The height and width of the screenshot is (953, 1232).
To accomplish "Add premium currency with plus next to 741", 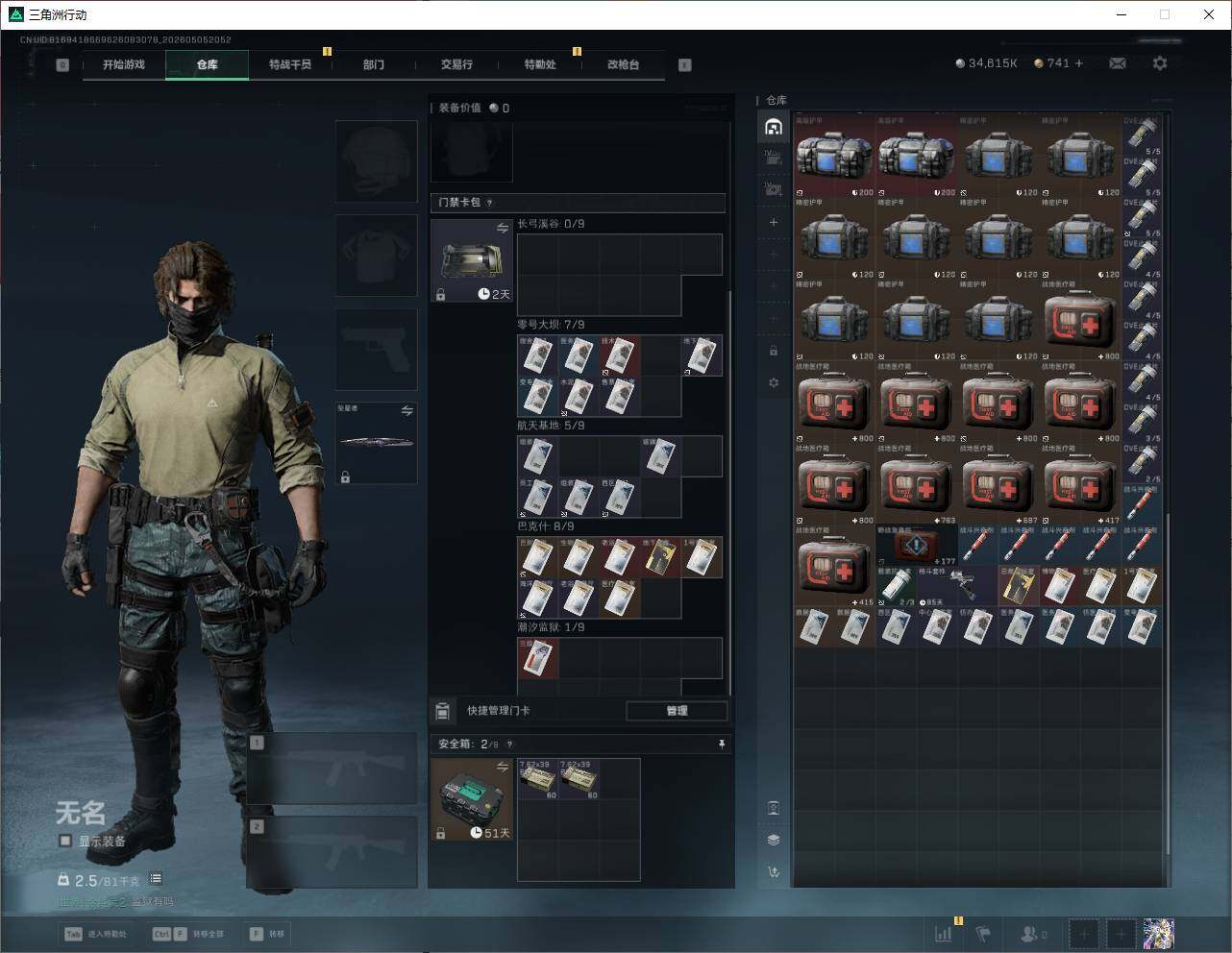I will coord(1079,63).
